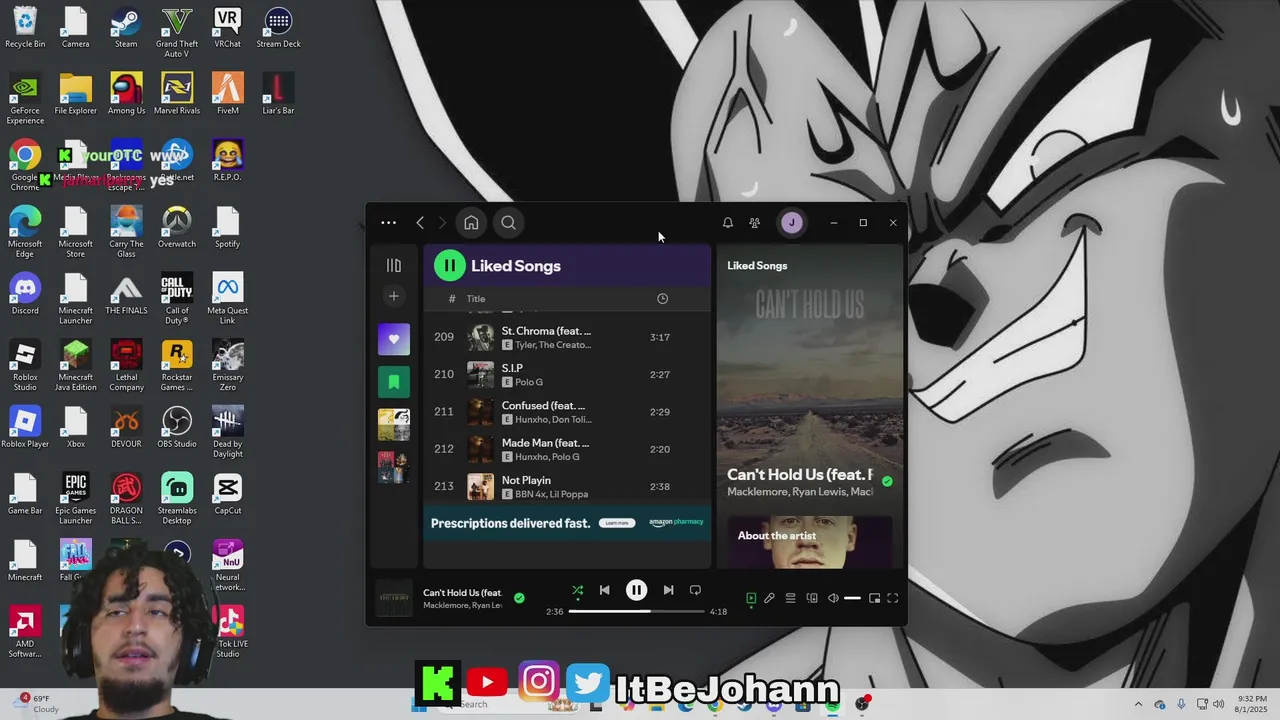Click the now-playing album thumbnail in the player bar

pos(394,598)
